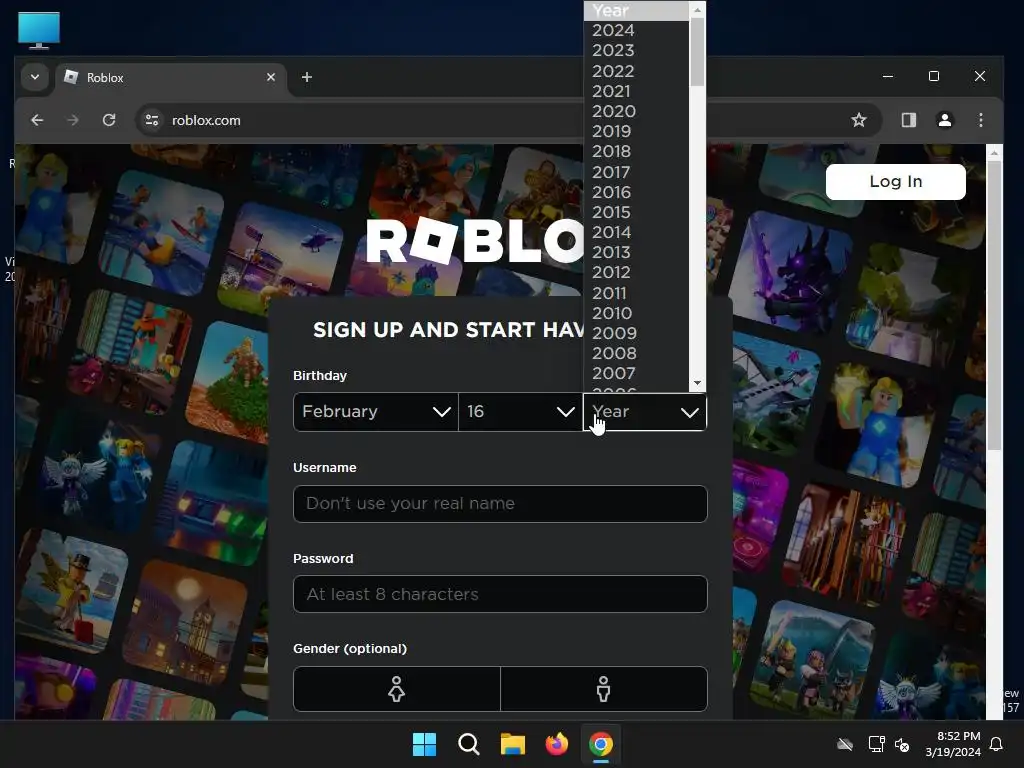Pick 2011 in the year list
The width and height of the screenshot is (1024, 768).
[635, 293]
